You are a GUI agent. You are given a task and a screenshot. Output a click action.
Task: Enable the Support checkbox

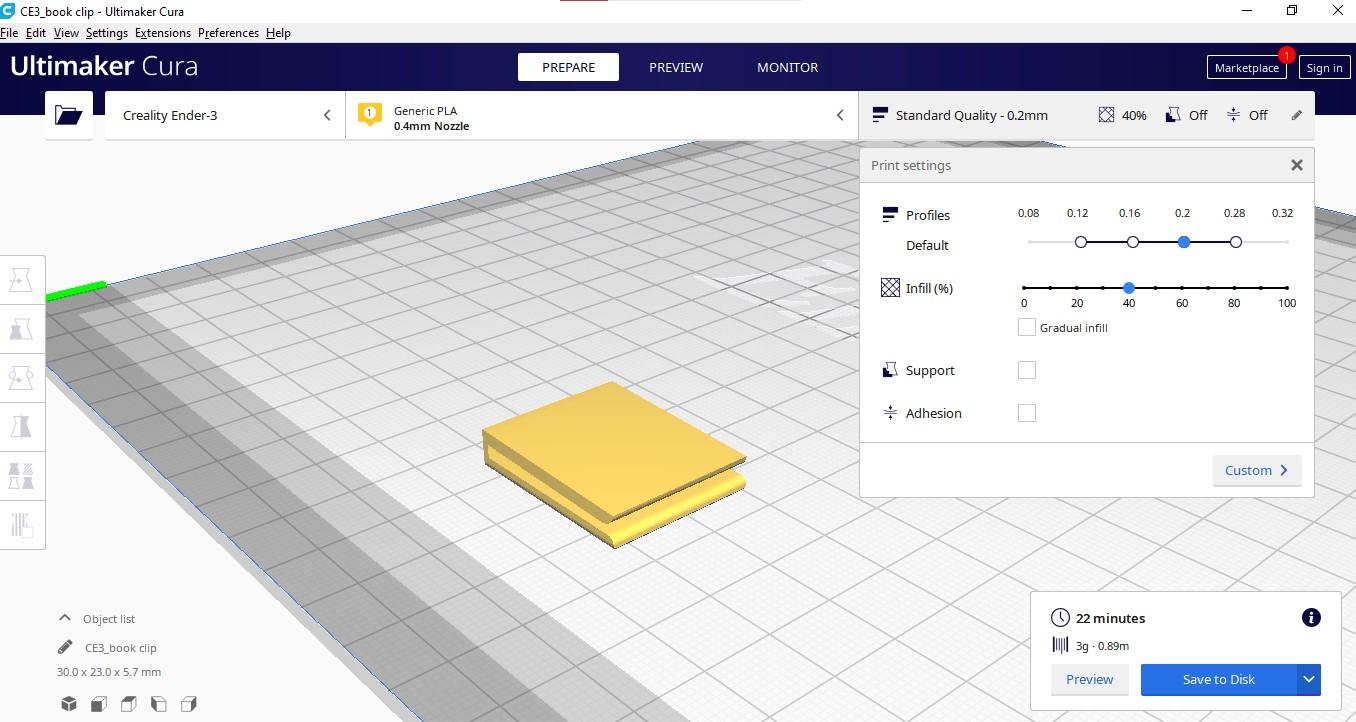point(1026,370)
